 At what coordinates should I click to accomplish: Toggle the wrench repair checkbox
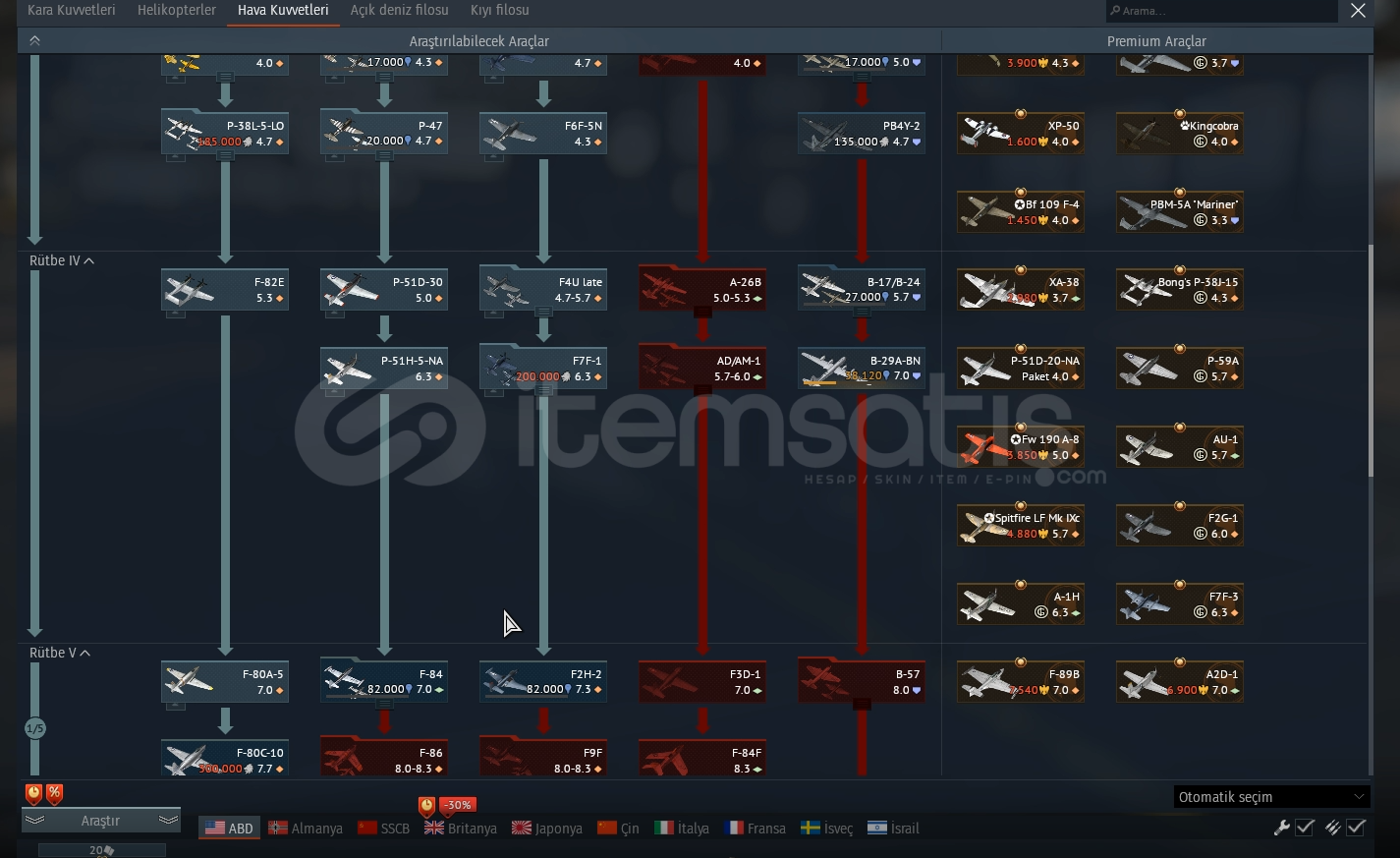point(1305,828)
